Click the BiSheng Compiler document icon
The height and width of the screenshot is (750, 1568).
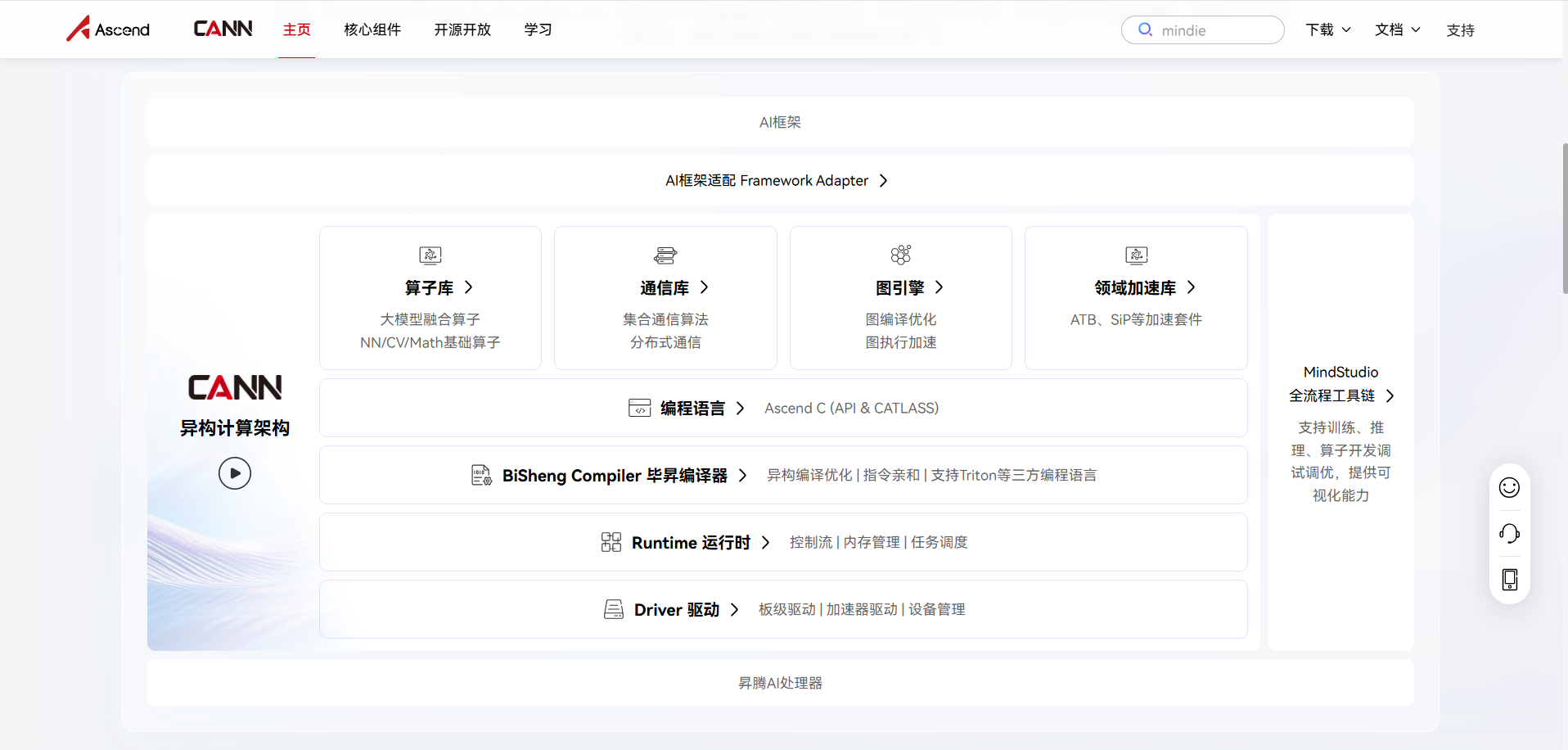(x=481, y=475)
